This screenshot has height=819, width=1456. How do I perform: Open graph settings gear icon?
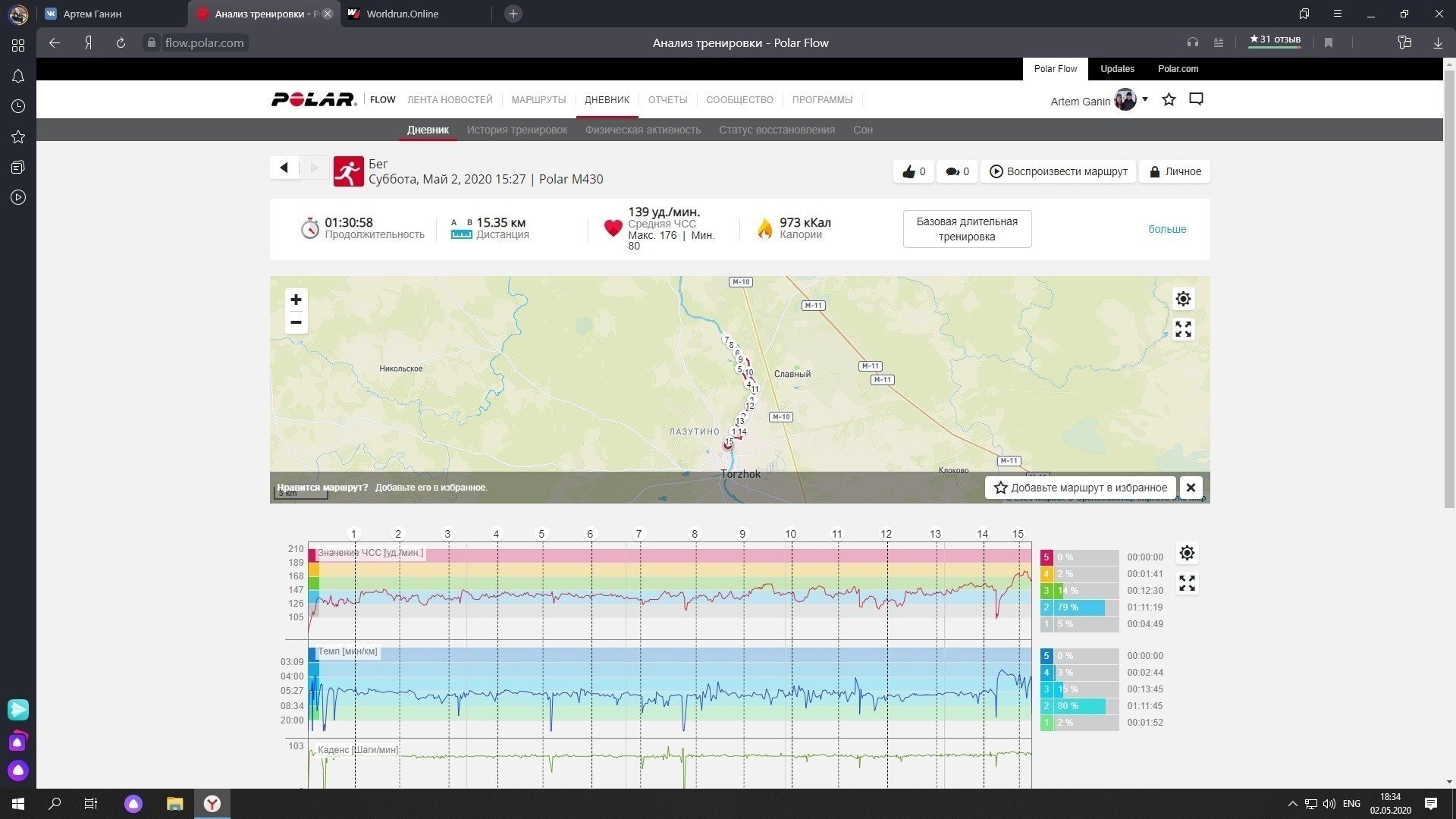click(1187, 553)
